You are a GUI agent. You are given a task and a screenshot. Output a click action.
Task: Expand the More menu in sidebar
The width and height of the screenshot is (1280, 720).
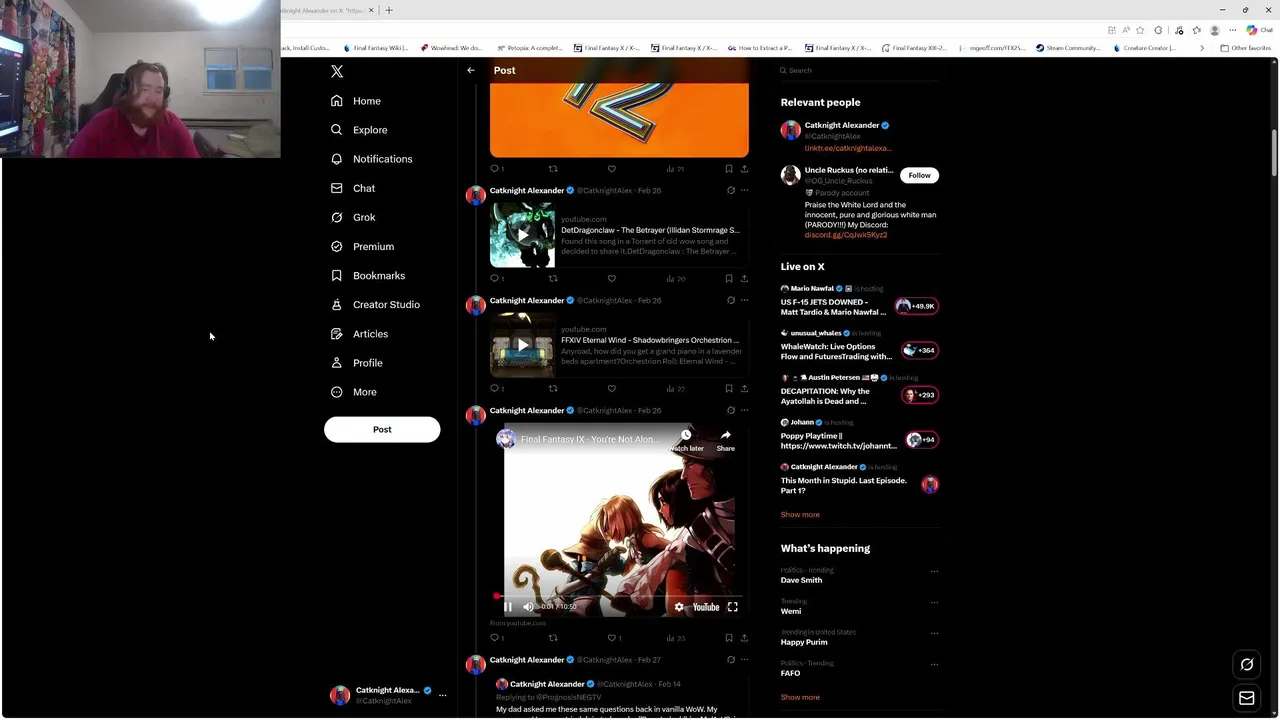[354, 392]
